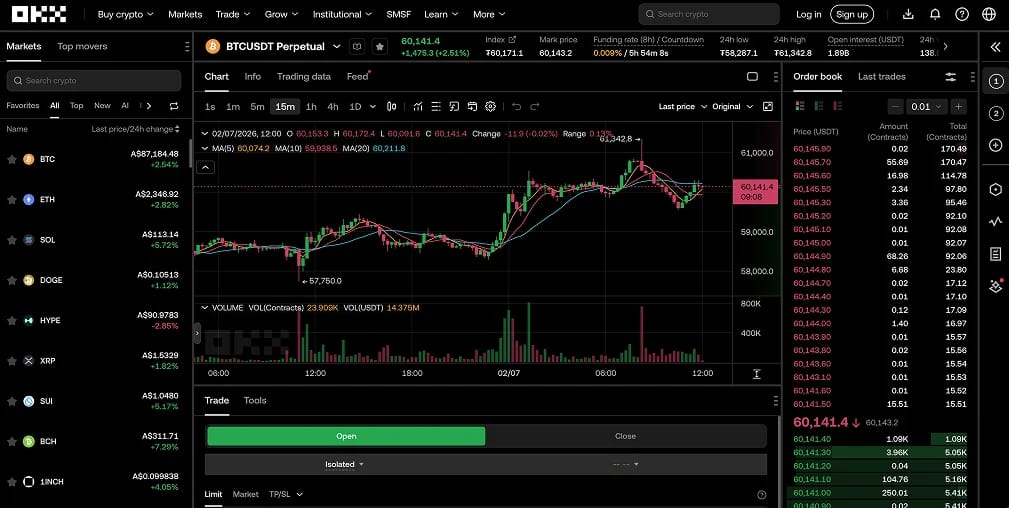Expand chart to fullscreen
The image size is (1009, 508).
[768, 106]
